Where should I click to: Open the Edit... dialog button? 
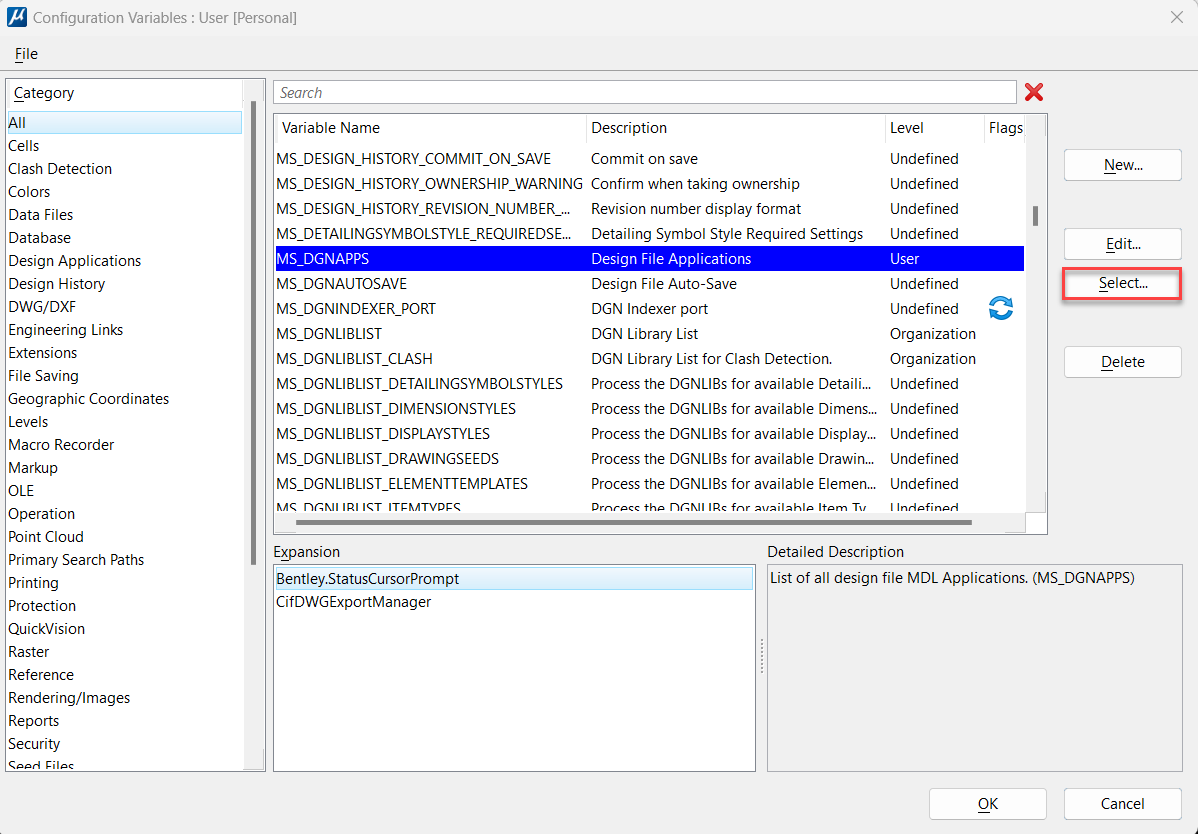1122,244
